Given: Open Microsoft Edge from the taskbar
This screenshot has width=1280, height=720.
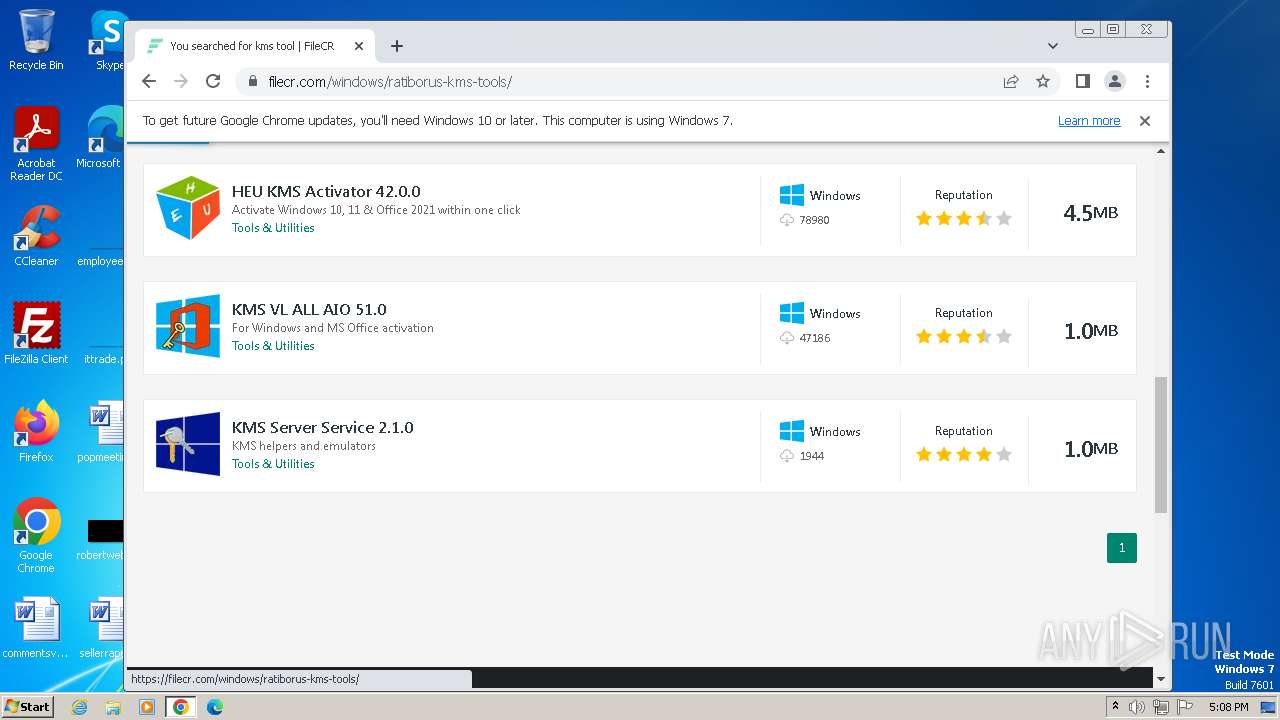Looking at the screenshot, I should 215,707.
